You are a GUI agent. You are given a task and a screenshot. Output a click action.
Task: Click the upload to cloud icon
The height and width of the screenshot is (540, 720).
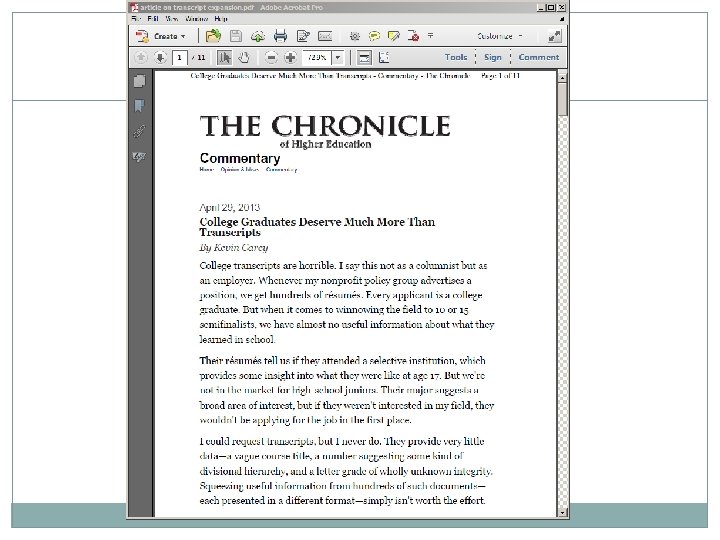point(258,36)
